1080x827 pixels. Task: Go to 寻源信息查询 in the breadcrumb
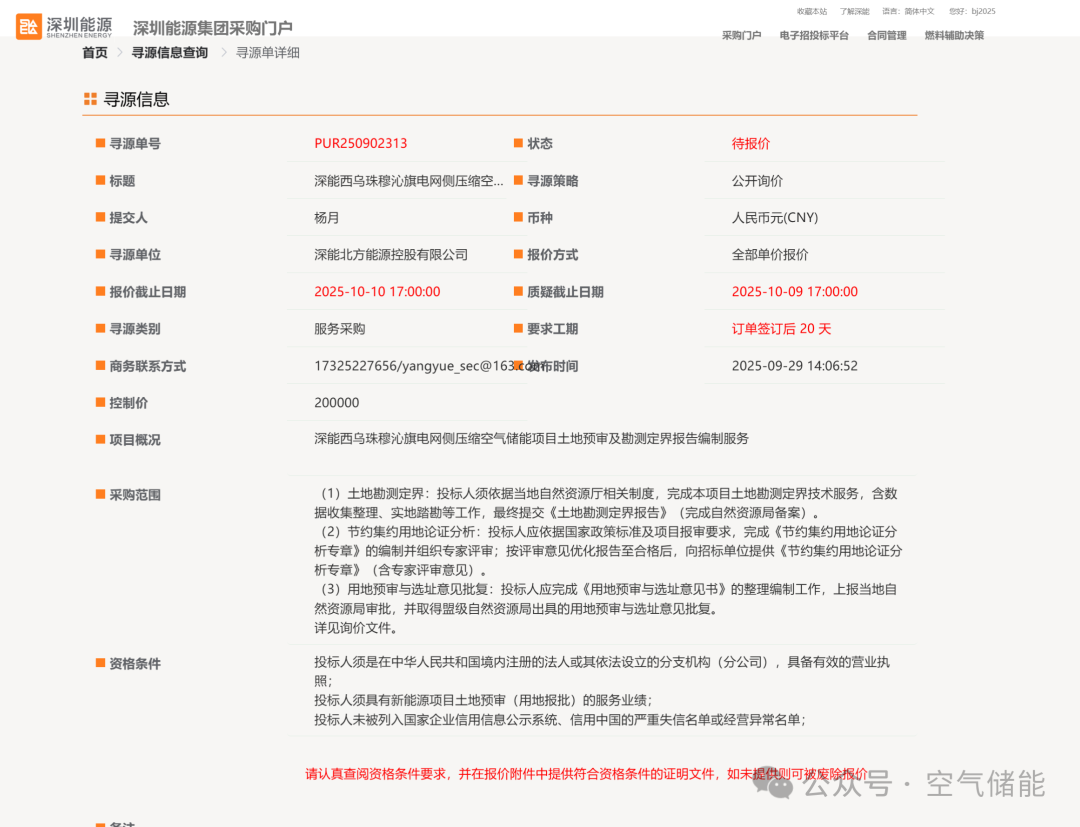(x=170, y=53)
